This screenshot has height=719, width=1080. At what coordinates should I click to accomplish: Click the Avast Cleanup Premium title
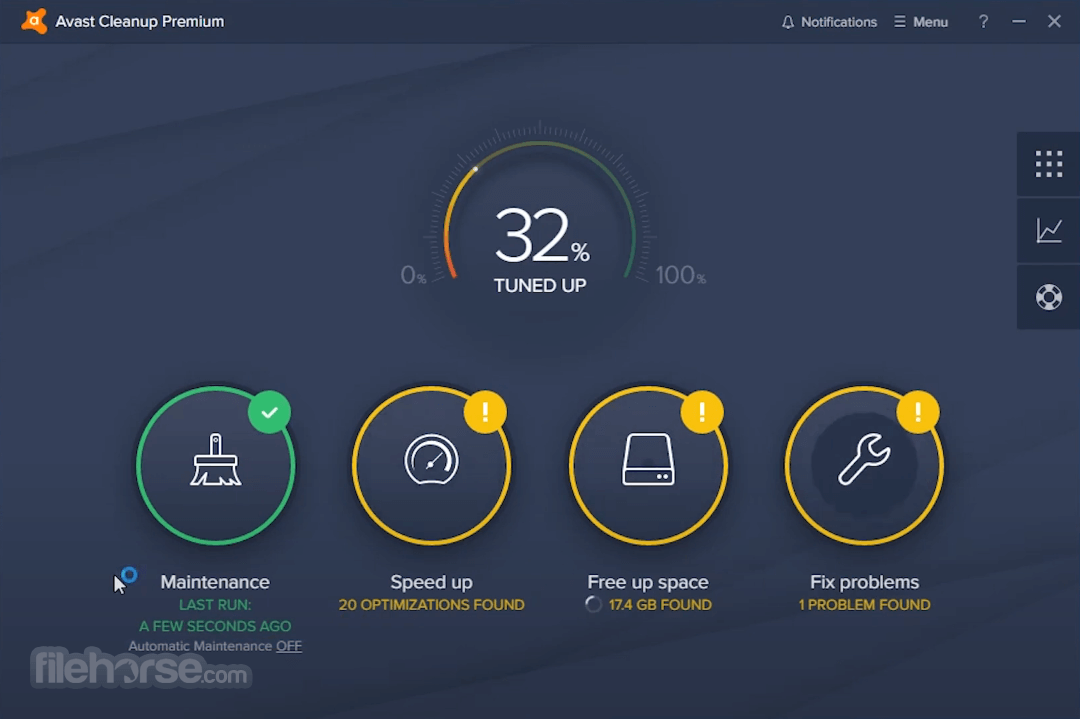tap(140, 21)
